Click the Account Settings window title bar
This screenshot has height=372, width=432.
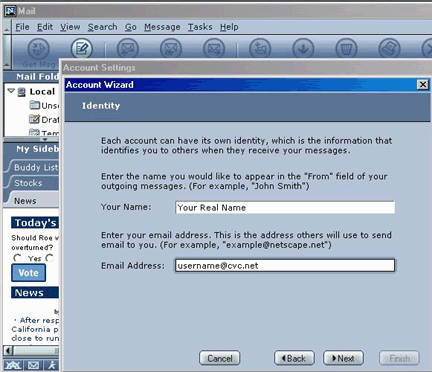click(246, 68)
